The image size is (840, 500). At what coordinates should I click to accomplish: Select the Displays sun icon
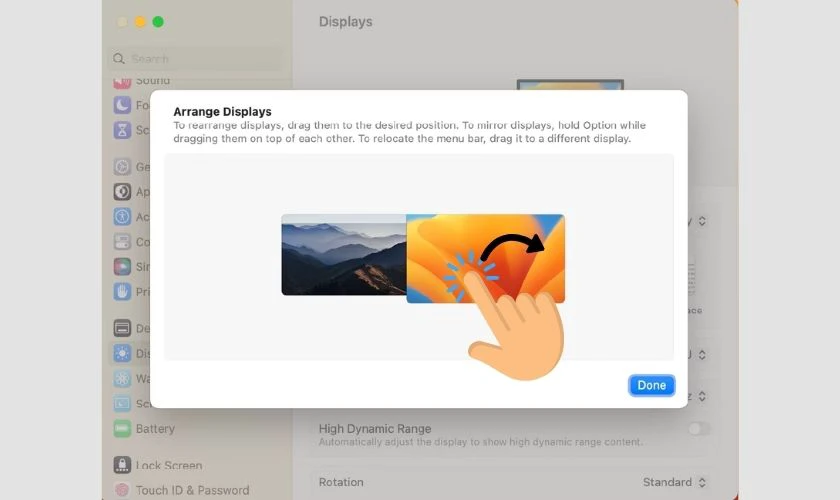click(x=122, y=353)
